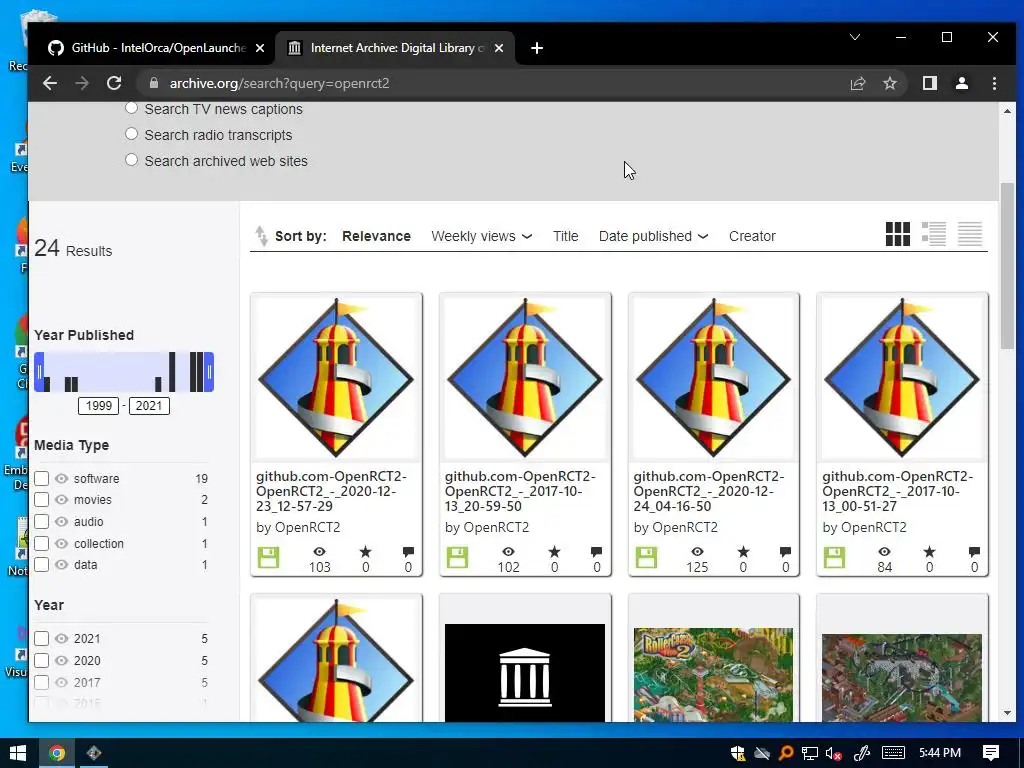Check the movies media type box
The width and height of the screenshot is (1024, 768).
point(42,500)
